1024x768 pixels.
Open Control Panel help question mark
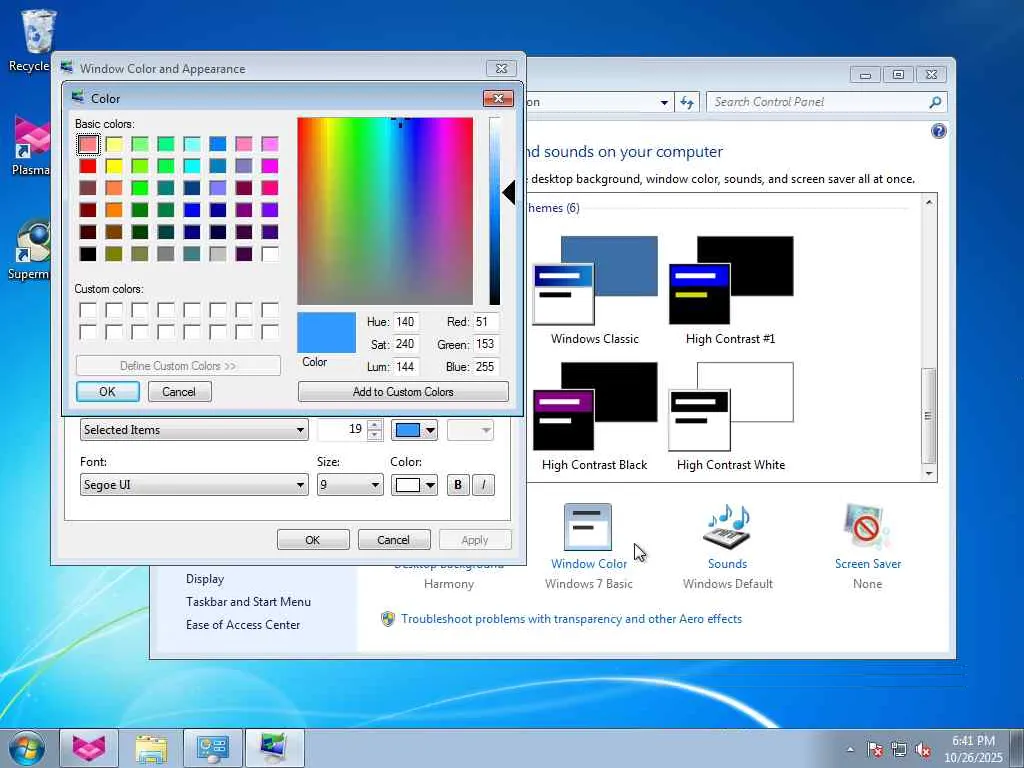pos(938,131)
